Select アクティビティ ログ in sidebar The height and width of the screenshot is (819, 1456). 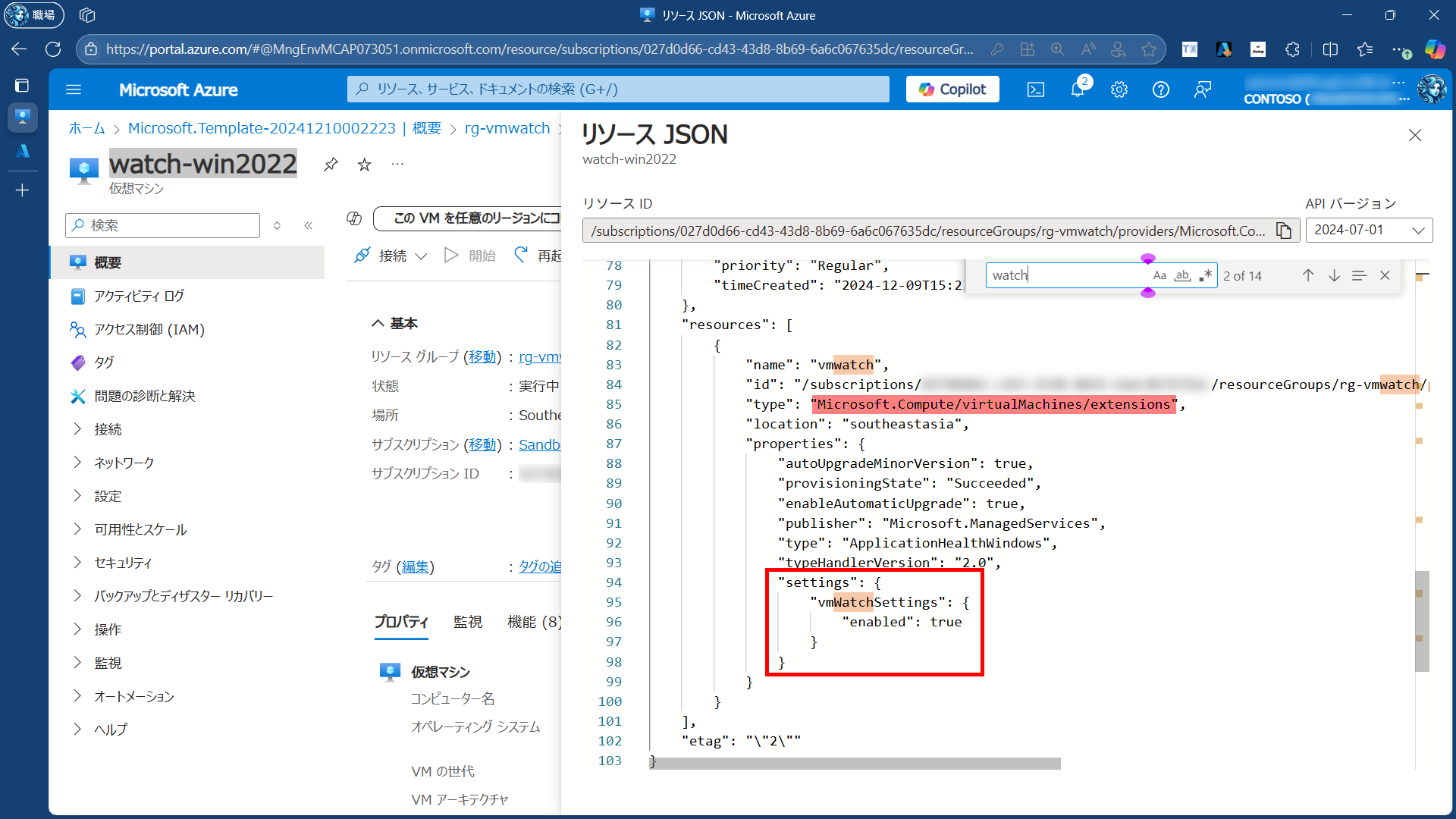pyautogui.click(x=139, y=296)
